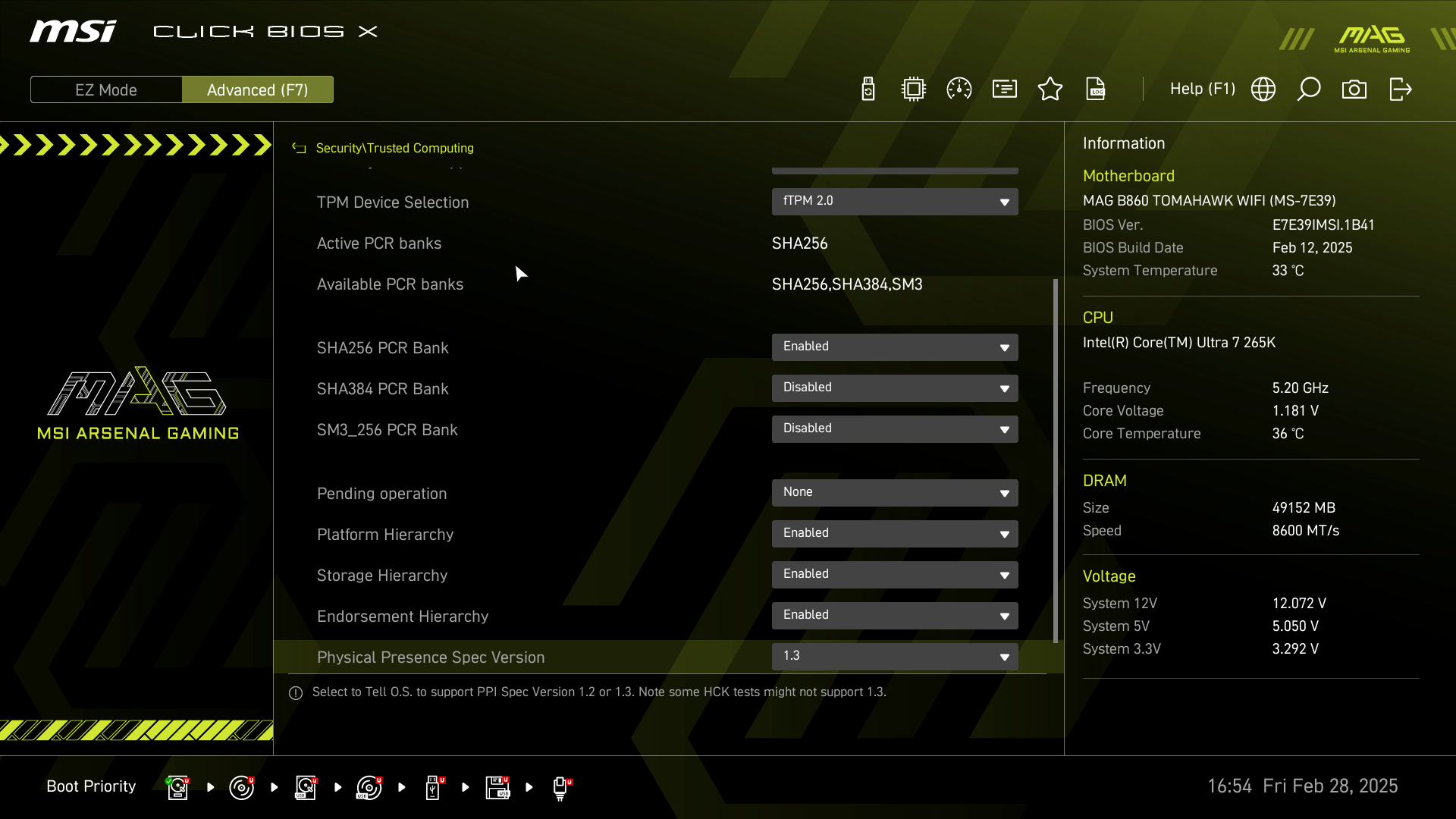
Task: Click the Help (F1) button
Action: click(x=1202, y=89)
